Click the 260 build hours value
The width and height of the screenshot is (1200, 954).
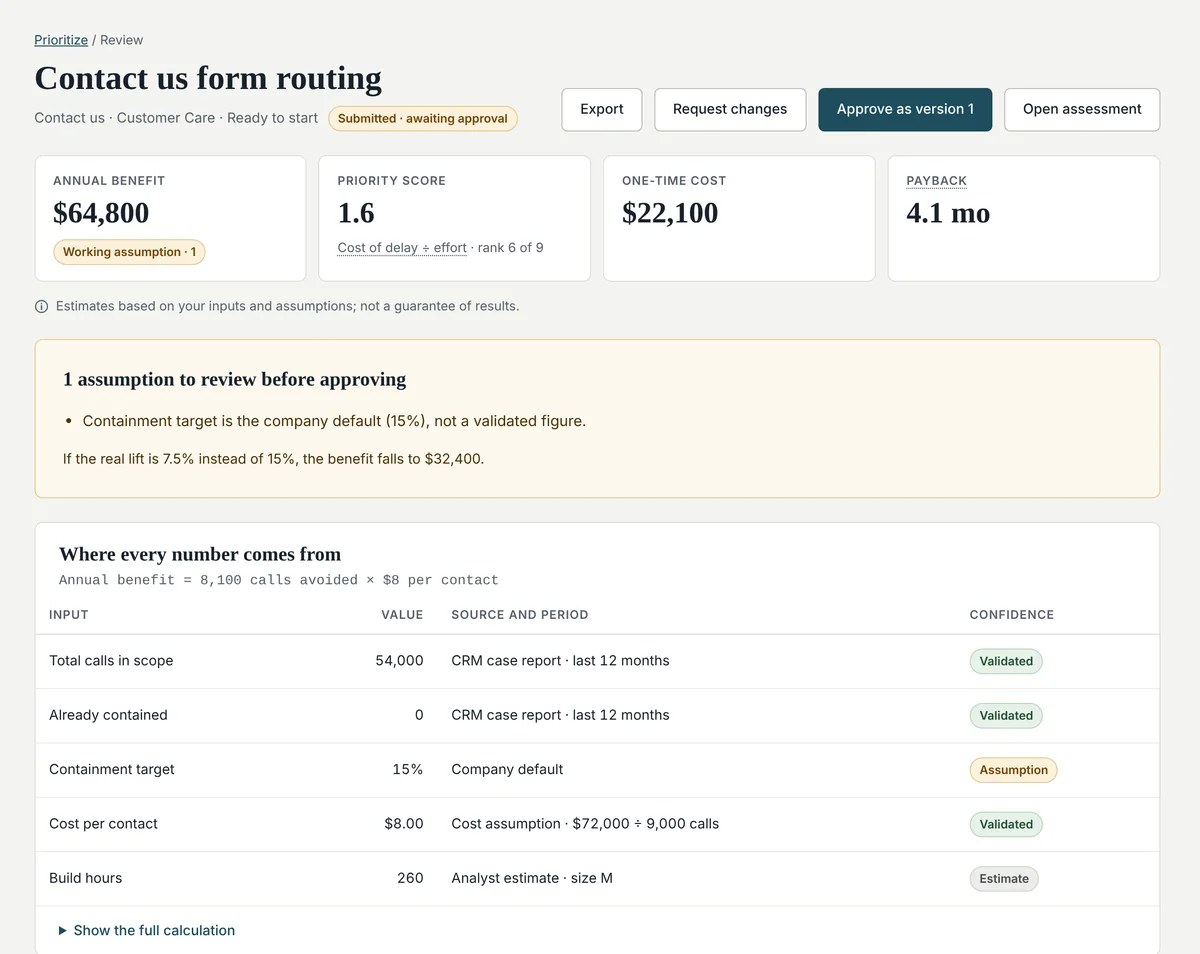[410, 878]
